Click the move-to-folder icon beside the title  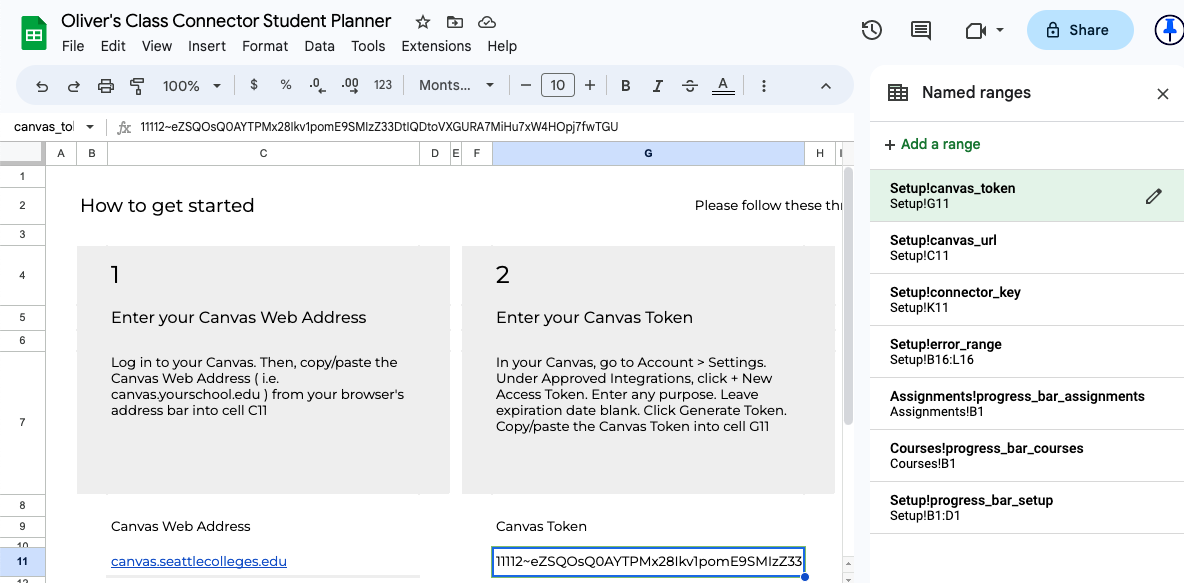[x=455, y=22]
